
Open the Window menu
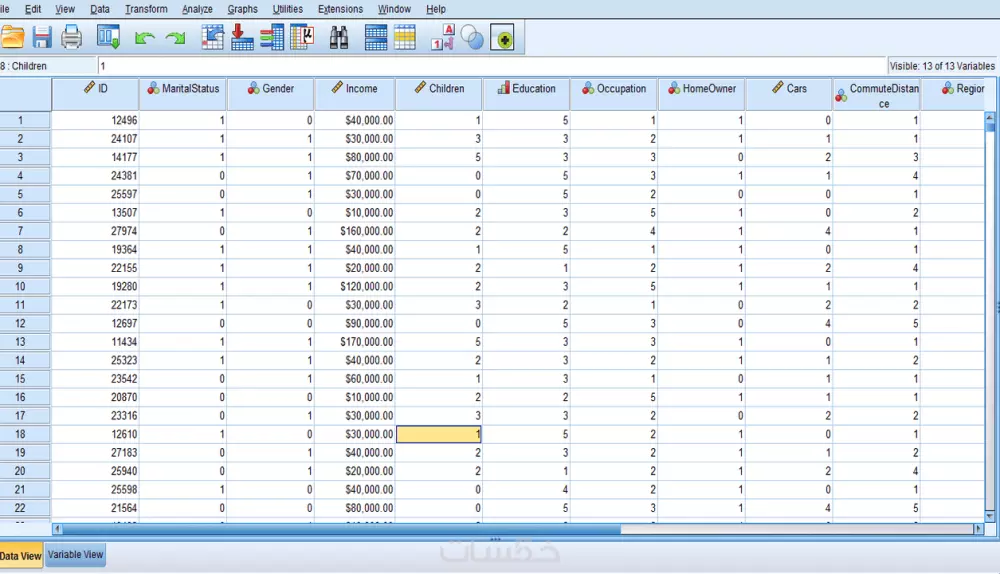click(394, 9)
